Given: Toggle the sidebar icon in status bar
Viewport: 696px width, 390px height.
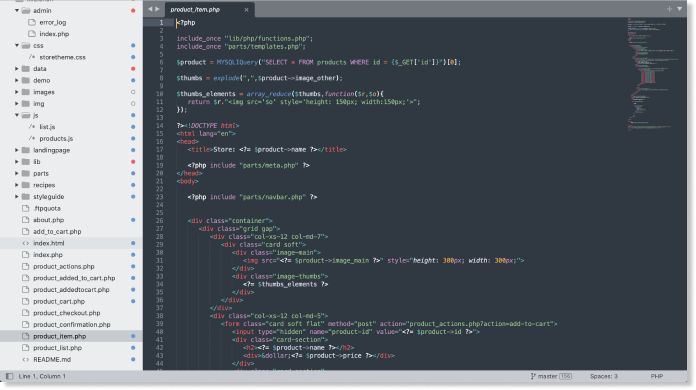Looking at the screenshot, I should 9,376.
